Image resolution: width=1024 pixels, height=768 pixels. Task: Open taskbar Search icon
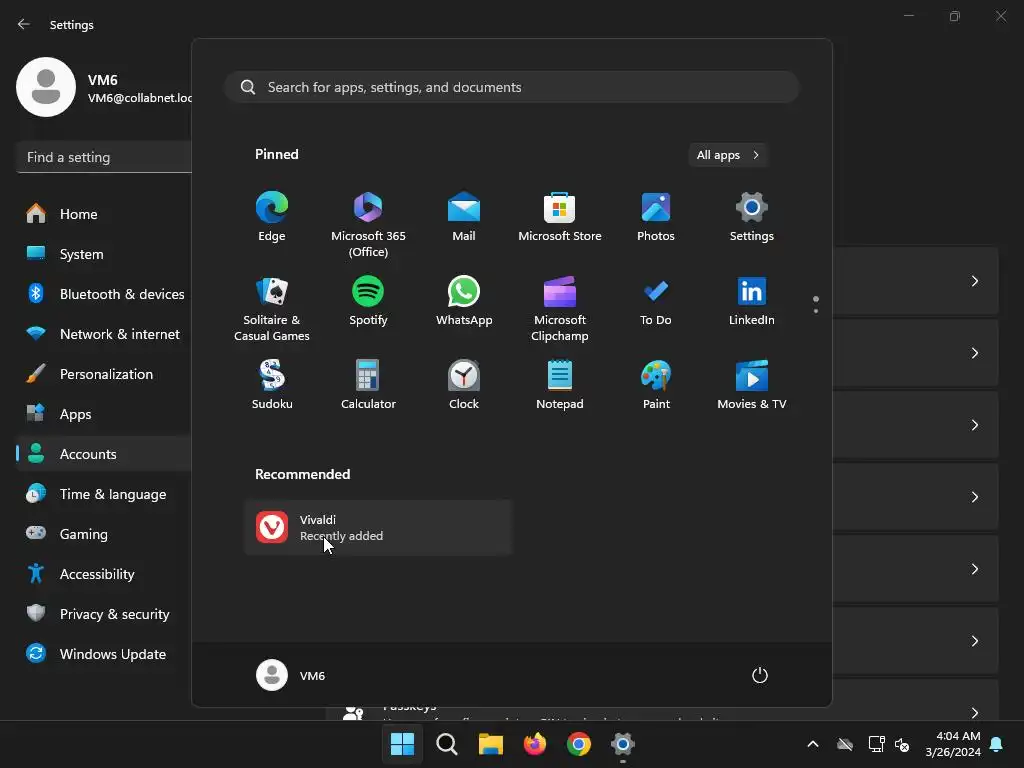point(447,744)
